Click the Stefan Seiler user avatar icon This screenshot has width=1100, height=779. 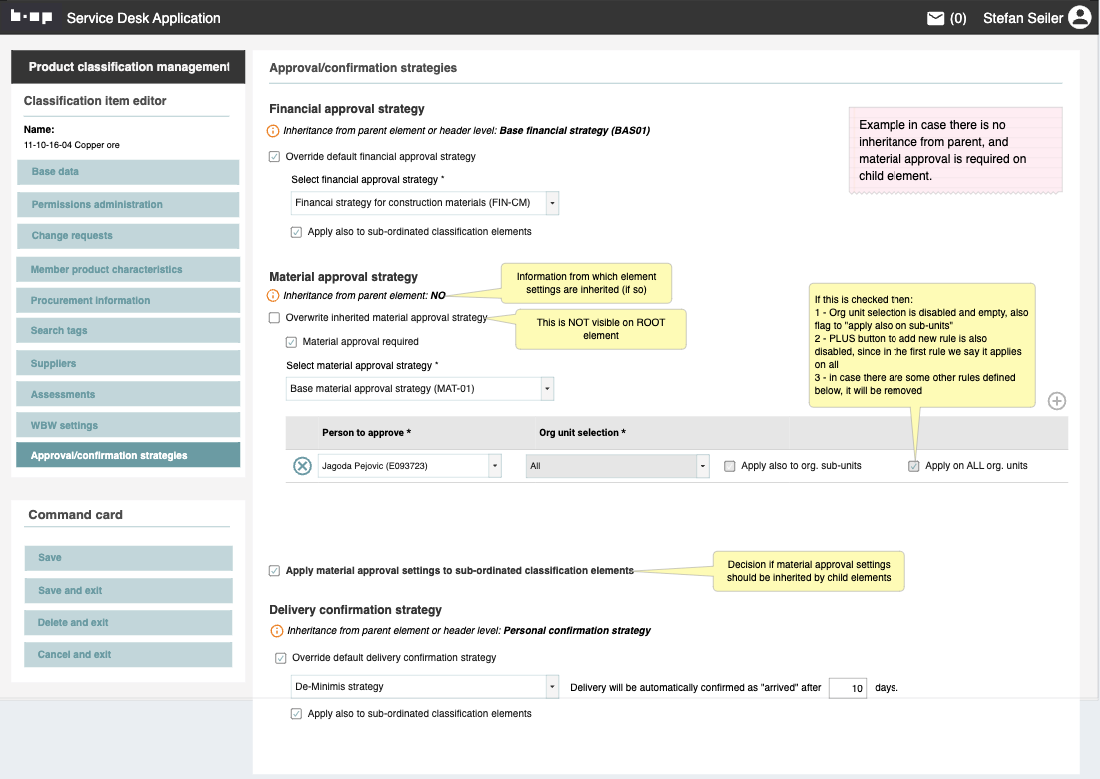click(x=1079, y=18)
